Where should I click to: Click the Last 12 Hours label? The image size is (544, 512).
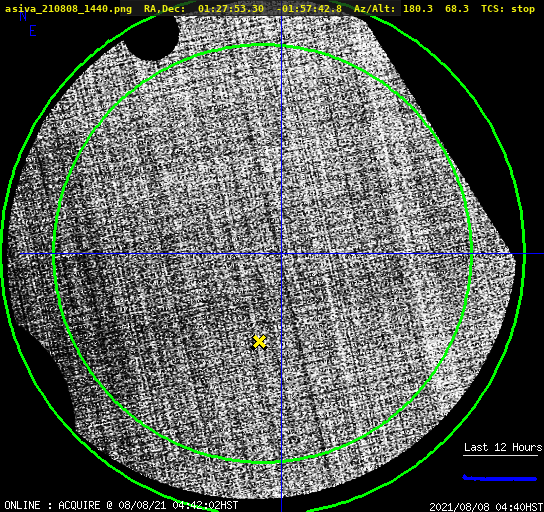[x=503, y=447]
